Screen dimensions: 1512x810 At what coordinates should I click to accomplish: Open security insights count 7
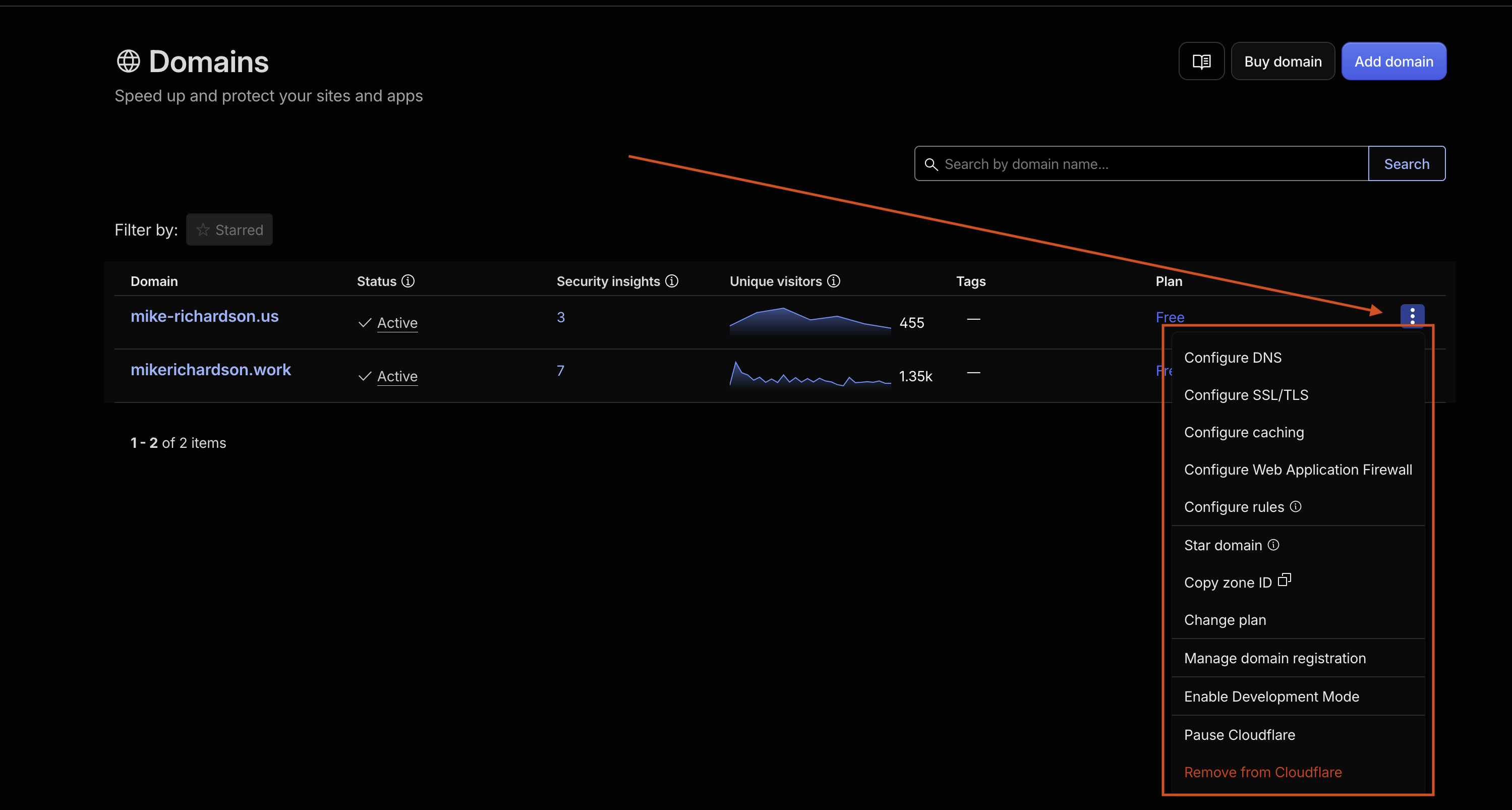[x=560, y=371]
